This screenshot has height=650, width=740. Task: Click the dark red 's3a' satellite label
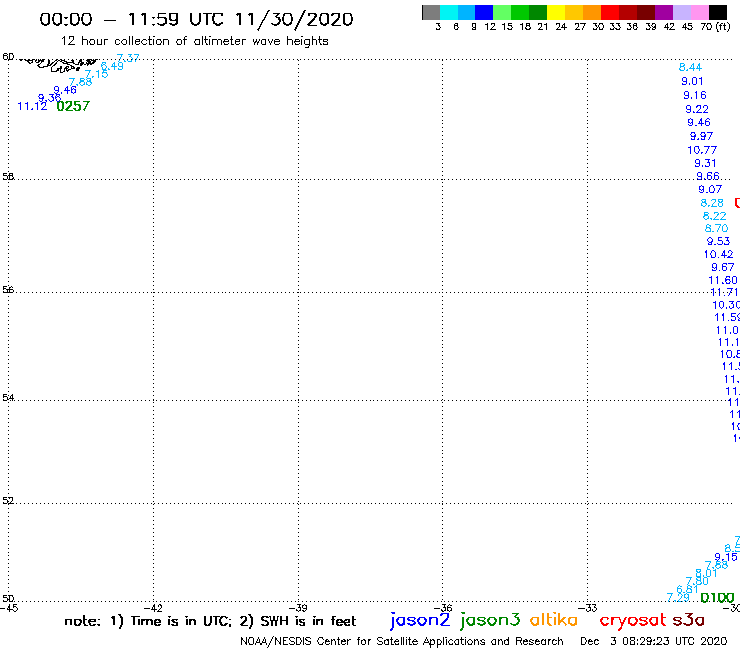point(688,620)
